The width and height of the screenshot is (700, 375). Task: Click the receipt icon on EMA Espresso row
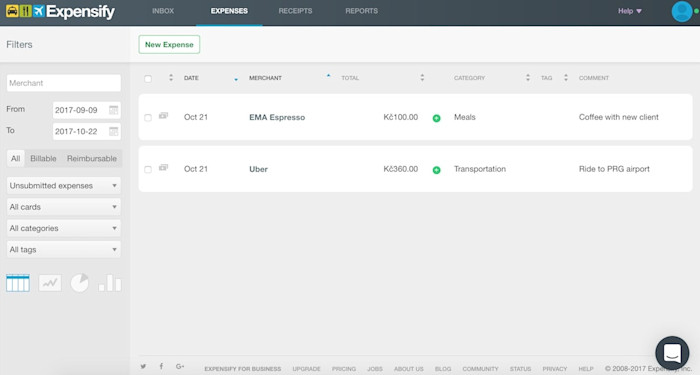(x=163, y=116)
